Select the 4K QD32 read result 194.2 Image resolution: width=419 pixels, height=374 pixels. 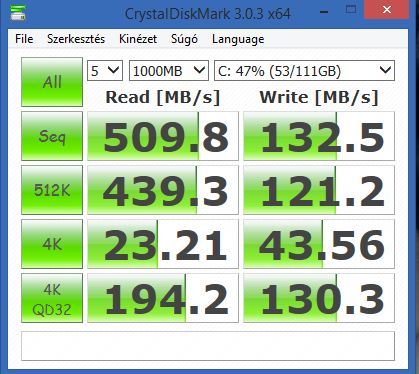(x=163, y=298)
